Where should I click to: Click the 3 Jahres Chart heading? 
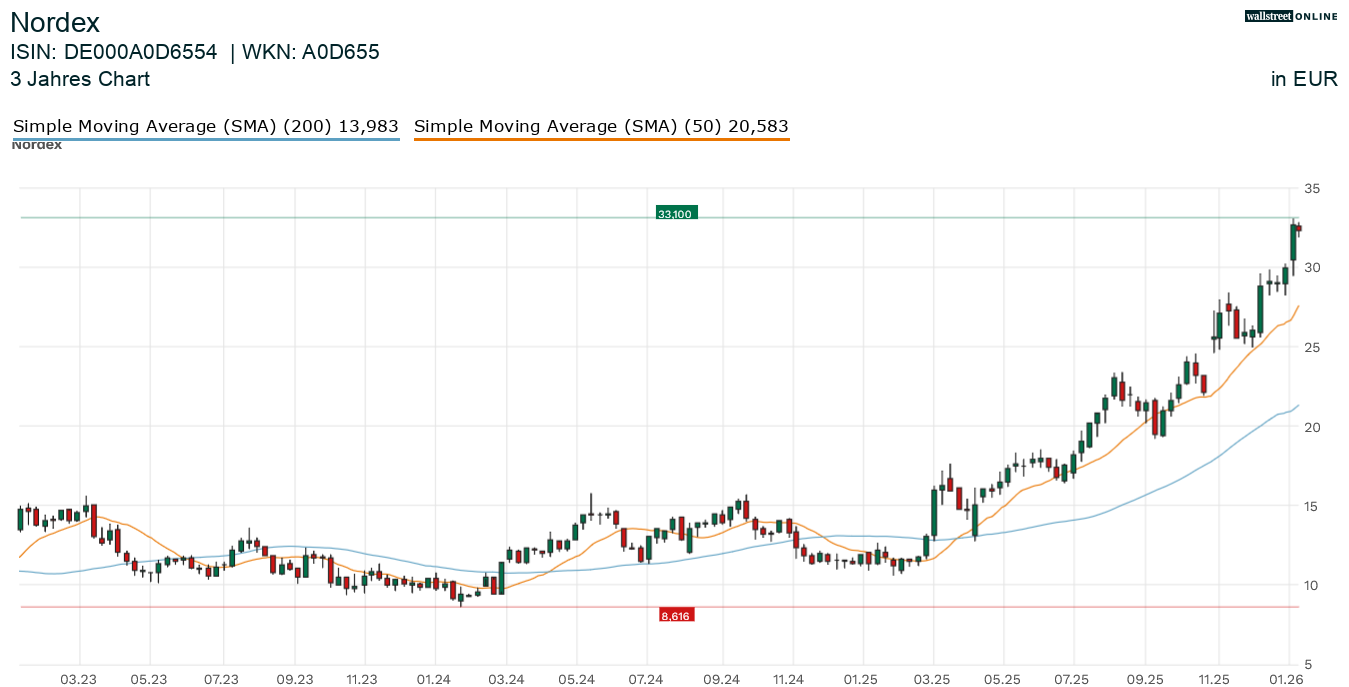80,79
